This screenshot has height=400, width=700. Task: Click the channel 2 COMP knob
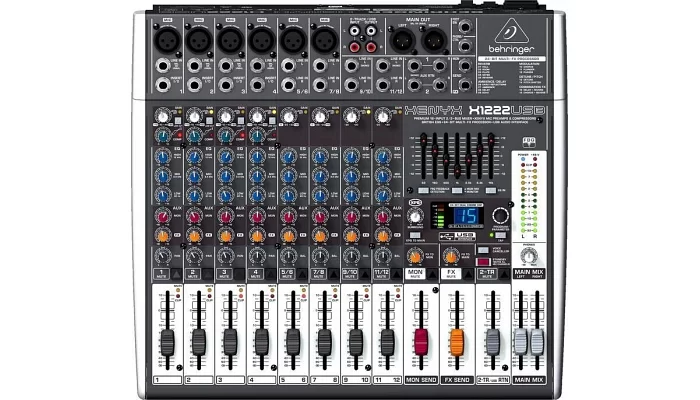pos(195,135)
